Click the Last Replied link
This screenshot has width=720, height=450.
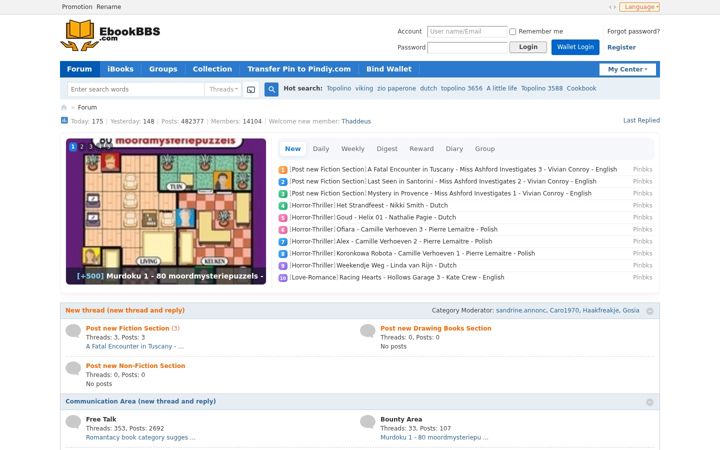641,120
